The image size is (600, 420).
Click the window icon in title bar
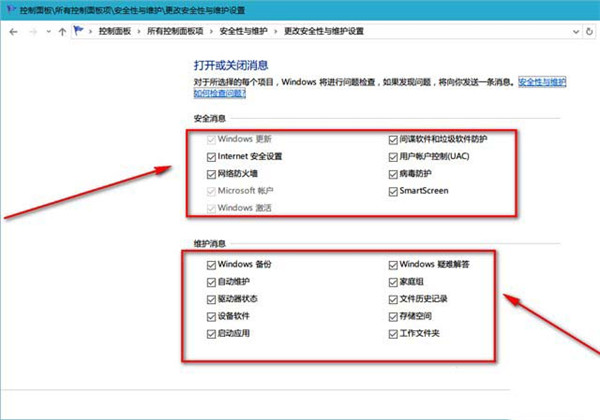coord(9,9)
